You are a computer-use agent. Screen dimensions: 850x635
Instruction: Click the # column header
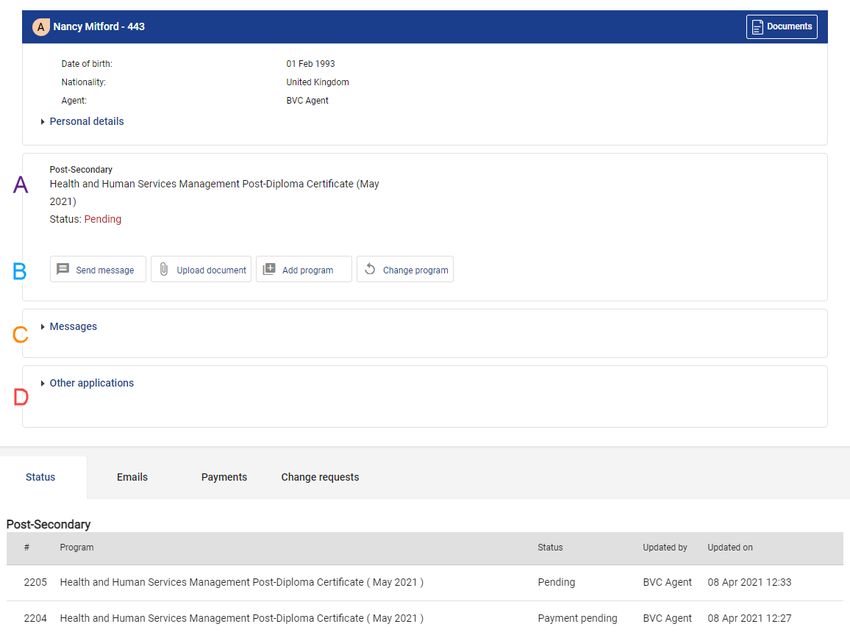pos(27,548)
